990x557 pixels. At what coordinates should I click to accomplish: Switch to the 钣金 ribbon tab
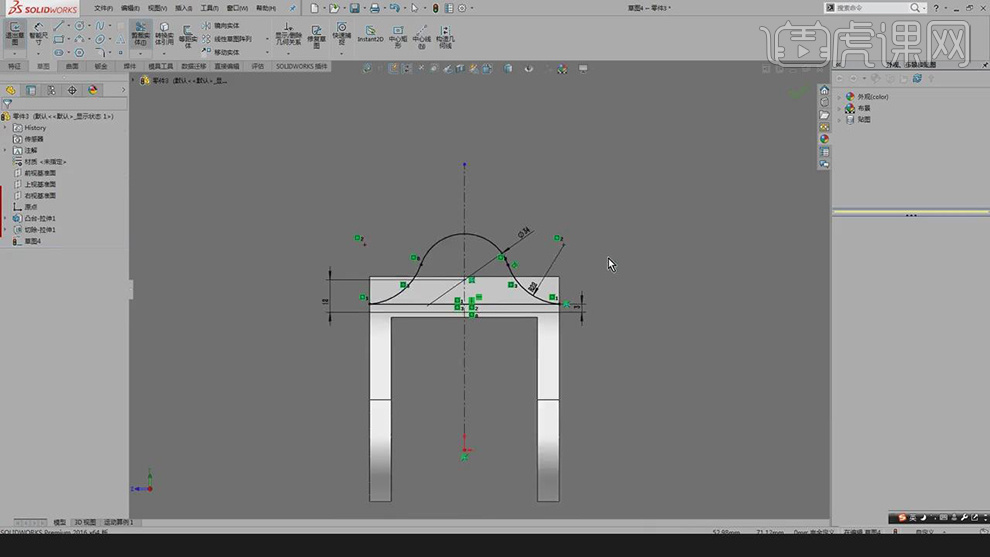click(101, 66)
